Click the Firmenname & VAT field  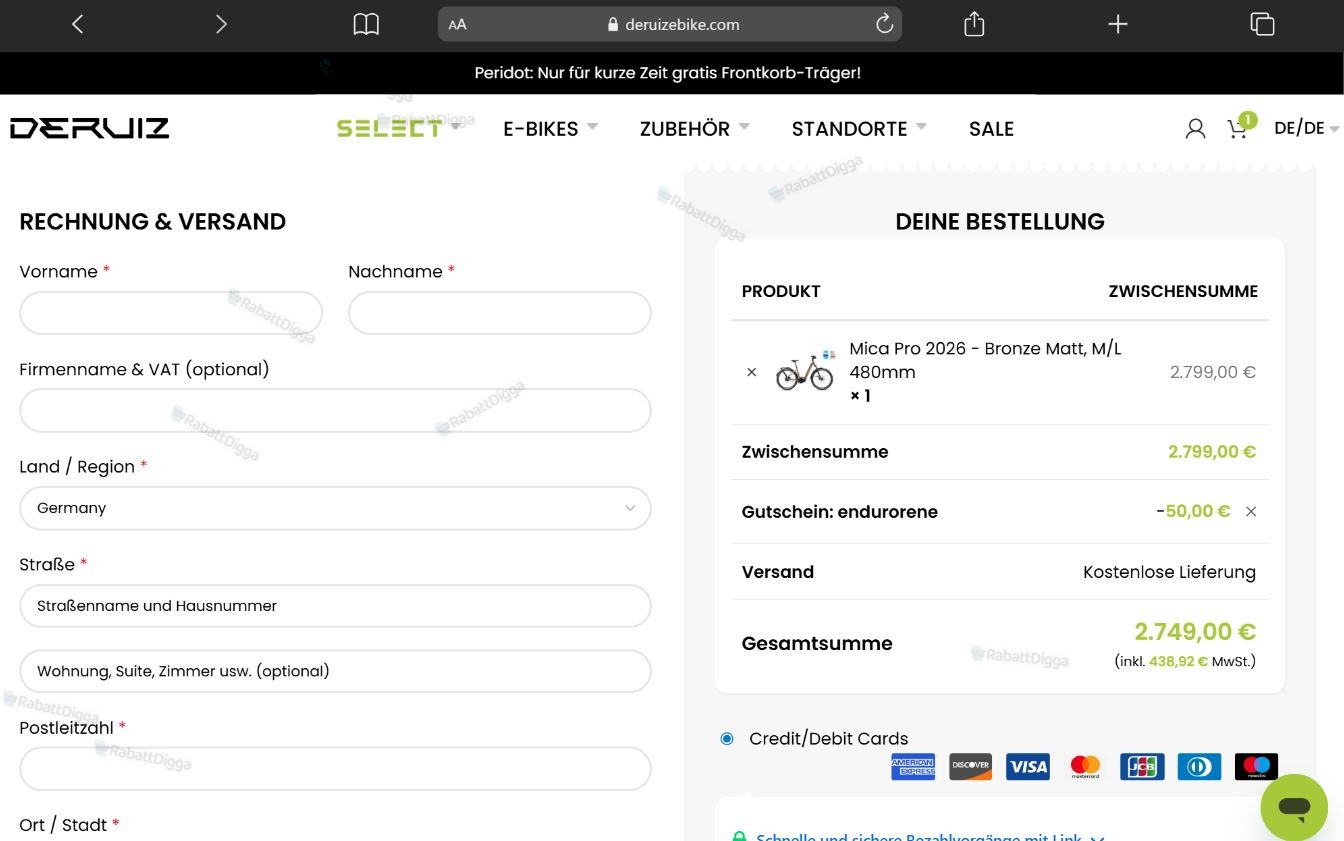coord(335,410)
